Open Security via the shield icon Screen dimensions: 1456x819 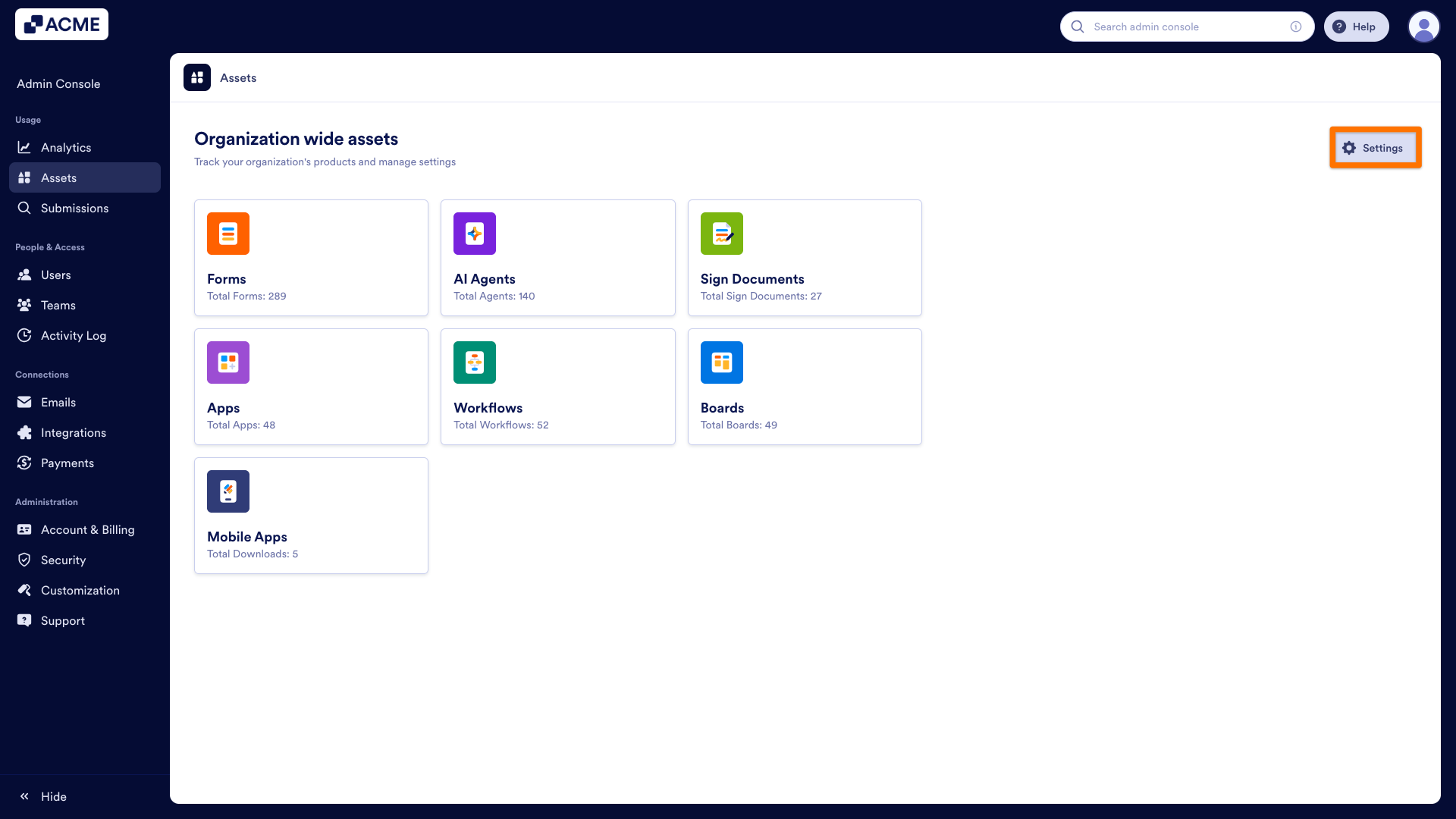(x=25, y=560)
